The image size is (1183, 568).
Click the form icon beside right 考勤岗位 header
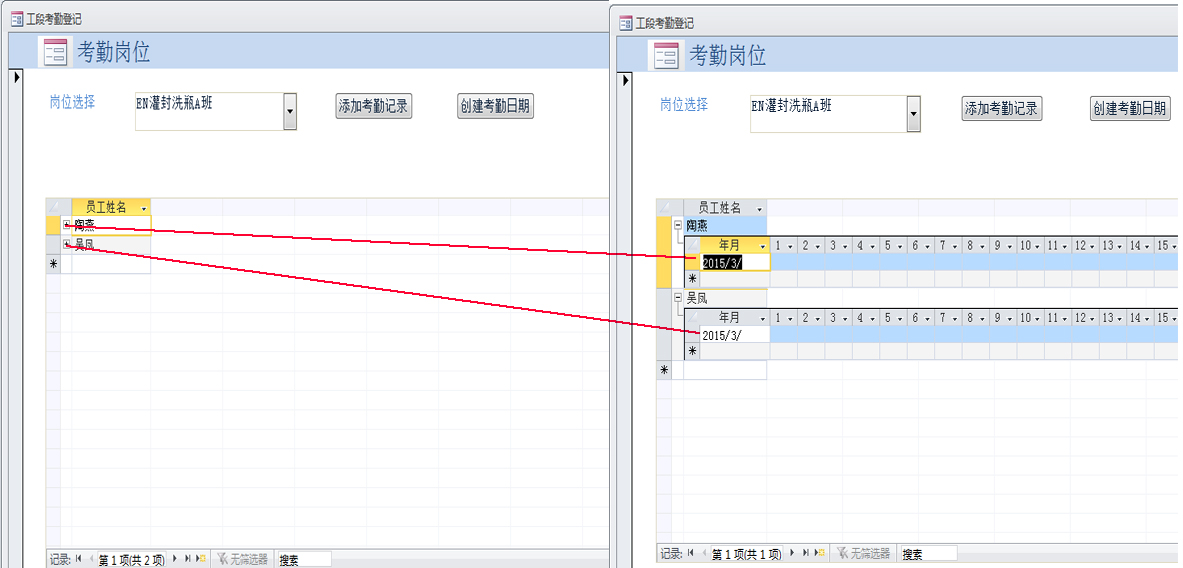666,55
